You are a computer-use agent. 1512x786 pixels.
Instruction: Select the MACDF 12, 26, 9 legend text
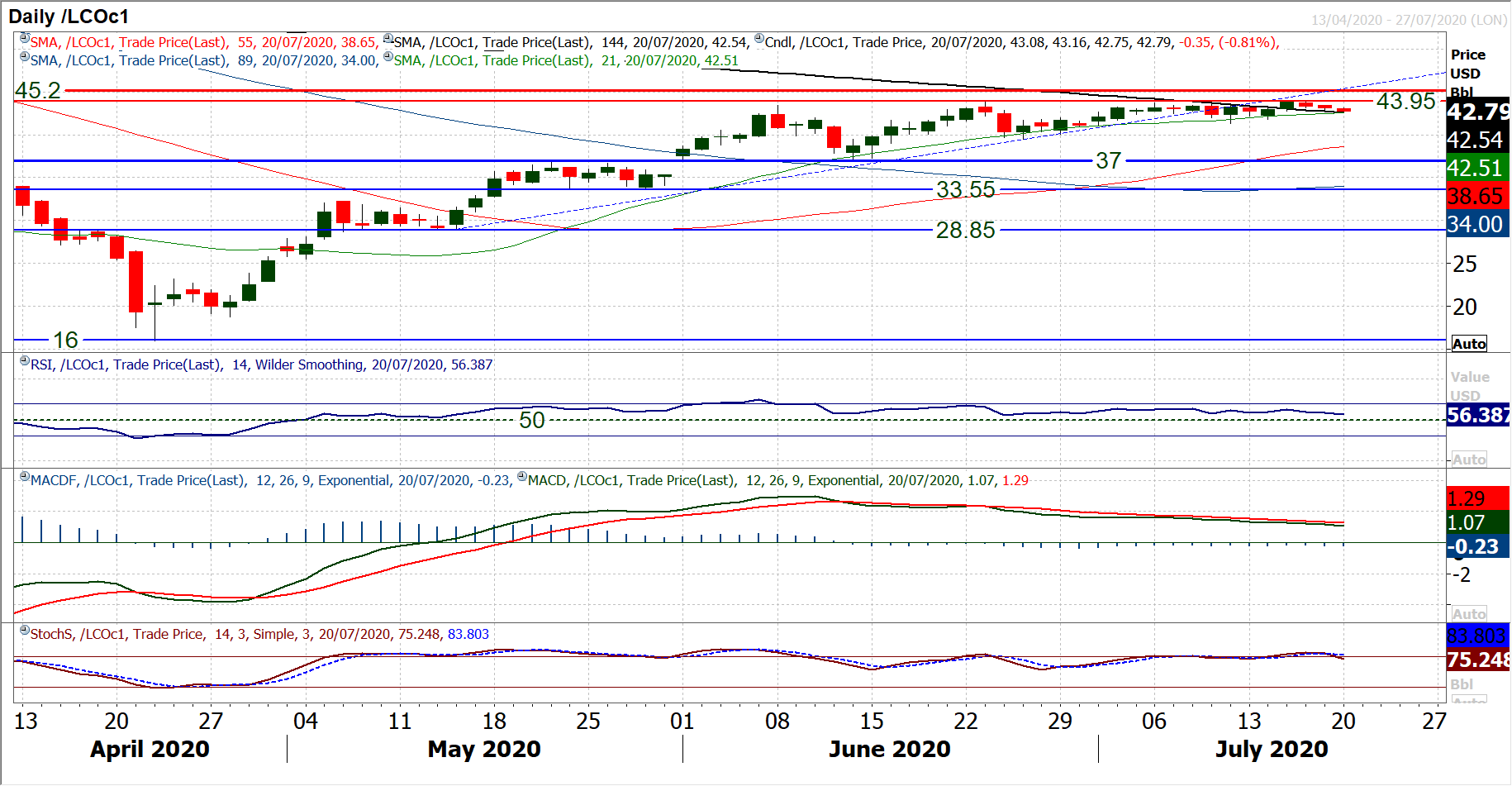tap(270, 480)
